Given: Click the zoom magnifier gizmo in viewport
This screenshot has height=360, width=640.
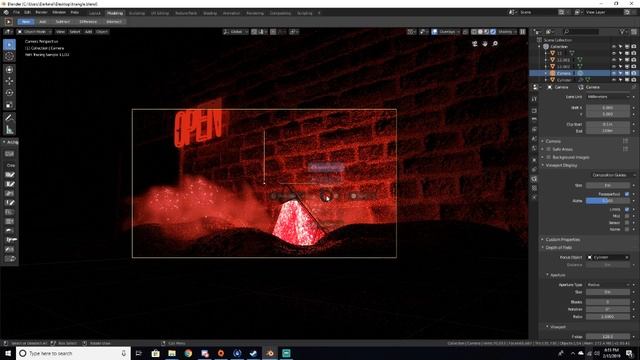Looking at the screenshot, I should [495, 44].
